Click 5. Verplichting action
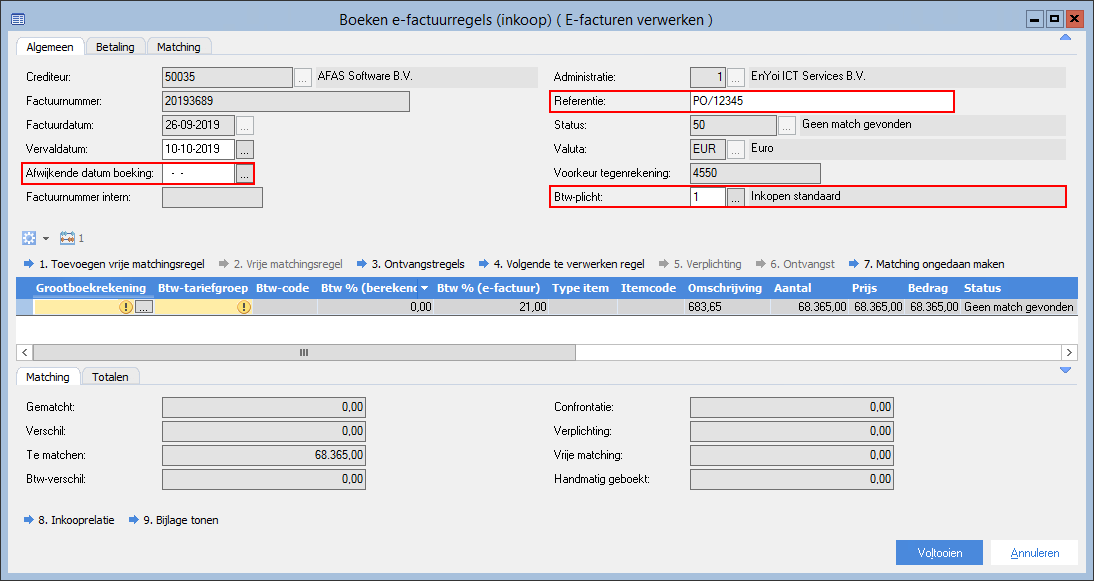Viewport: 1094px width, 581px height. 700,264
